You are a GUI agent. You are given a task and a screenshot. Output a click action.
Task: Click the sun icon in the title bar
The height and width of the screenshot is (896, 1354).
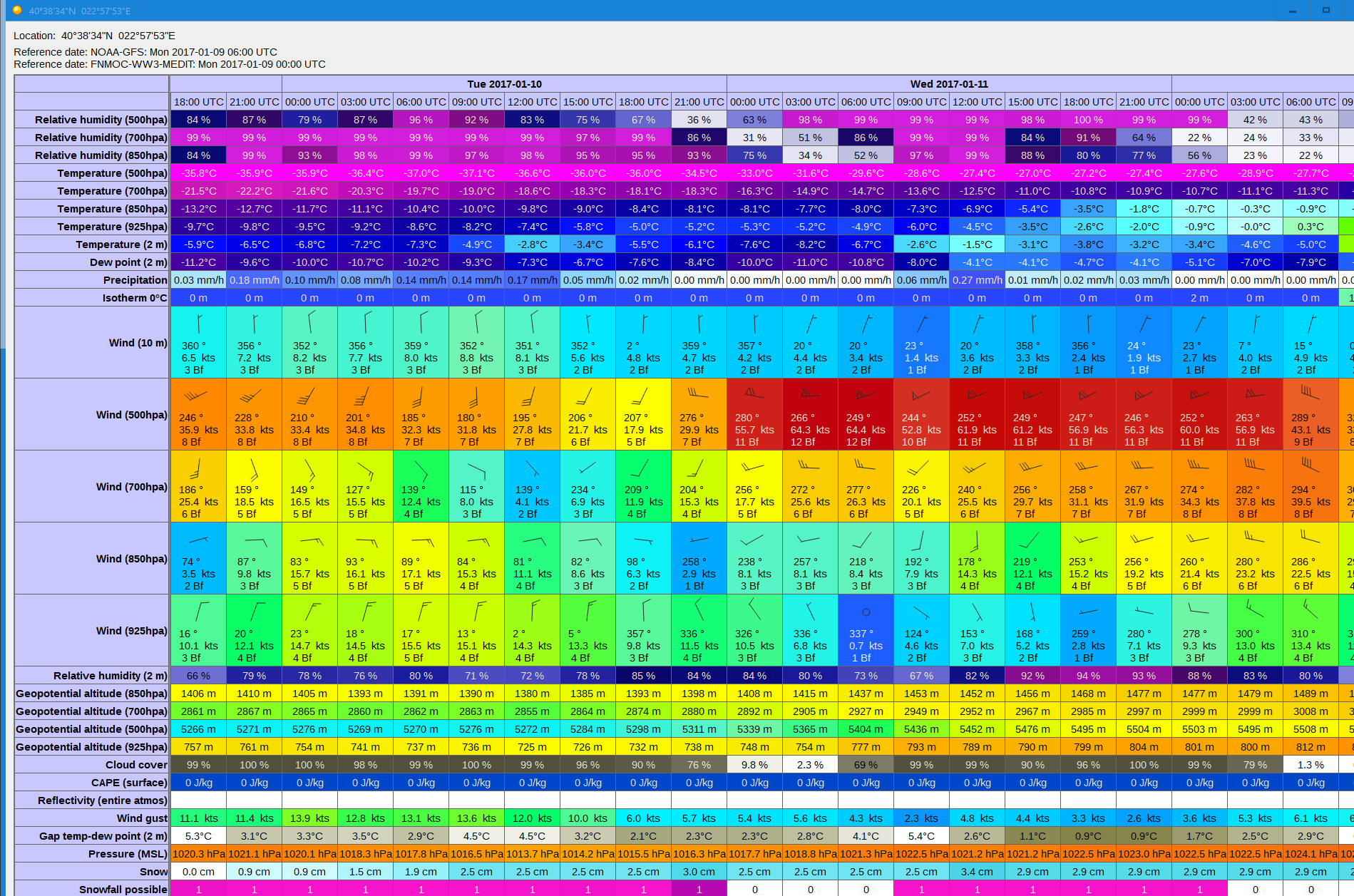click(17, 10)
